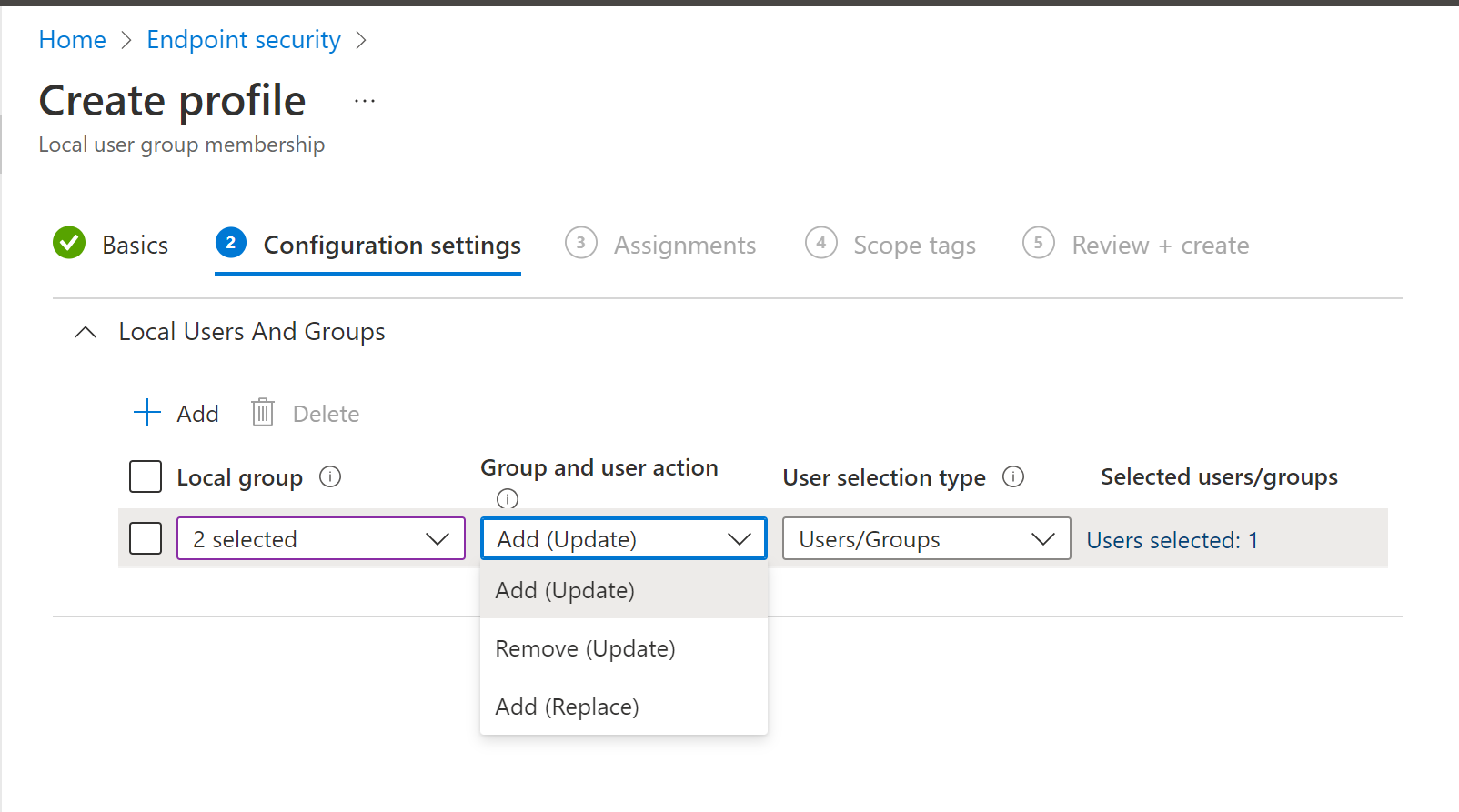
Task: Open the Users selected: 1 link
Action: pos(1172,540)
